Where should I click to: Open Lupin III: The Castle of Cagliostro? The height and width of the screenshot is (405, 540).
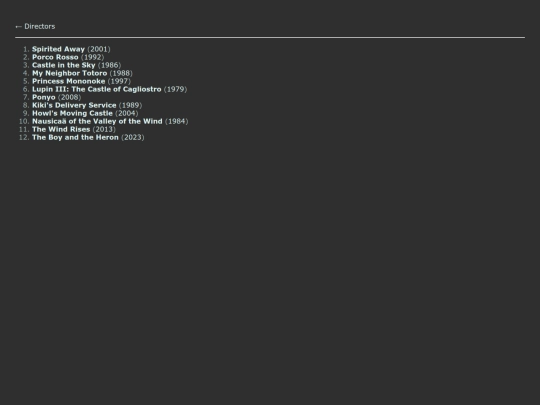pyautogui.click(x=96, y=89)
